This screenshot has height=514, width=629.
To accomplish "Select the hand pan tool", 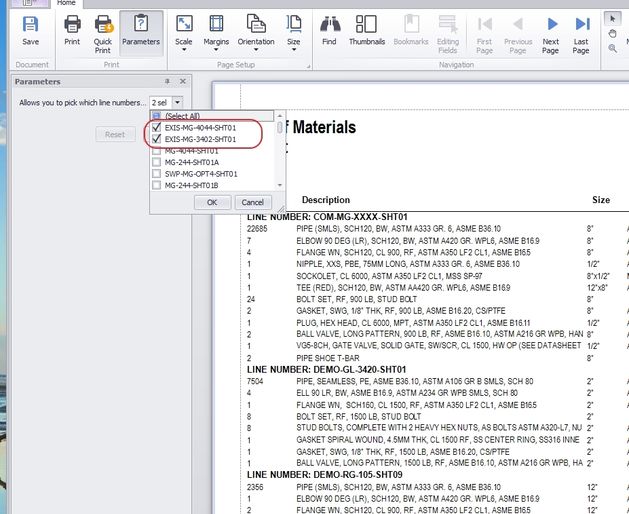I will 613,34.
